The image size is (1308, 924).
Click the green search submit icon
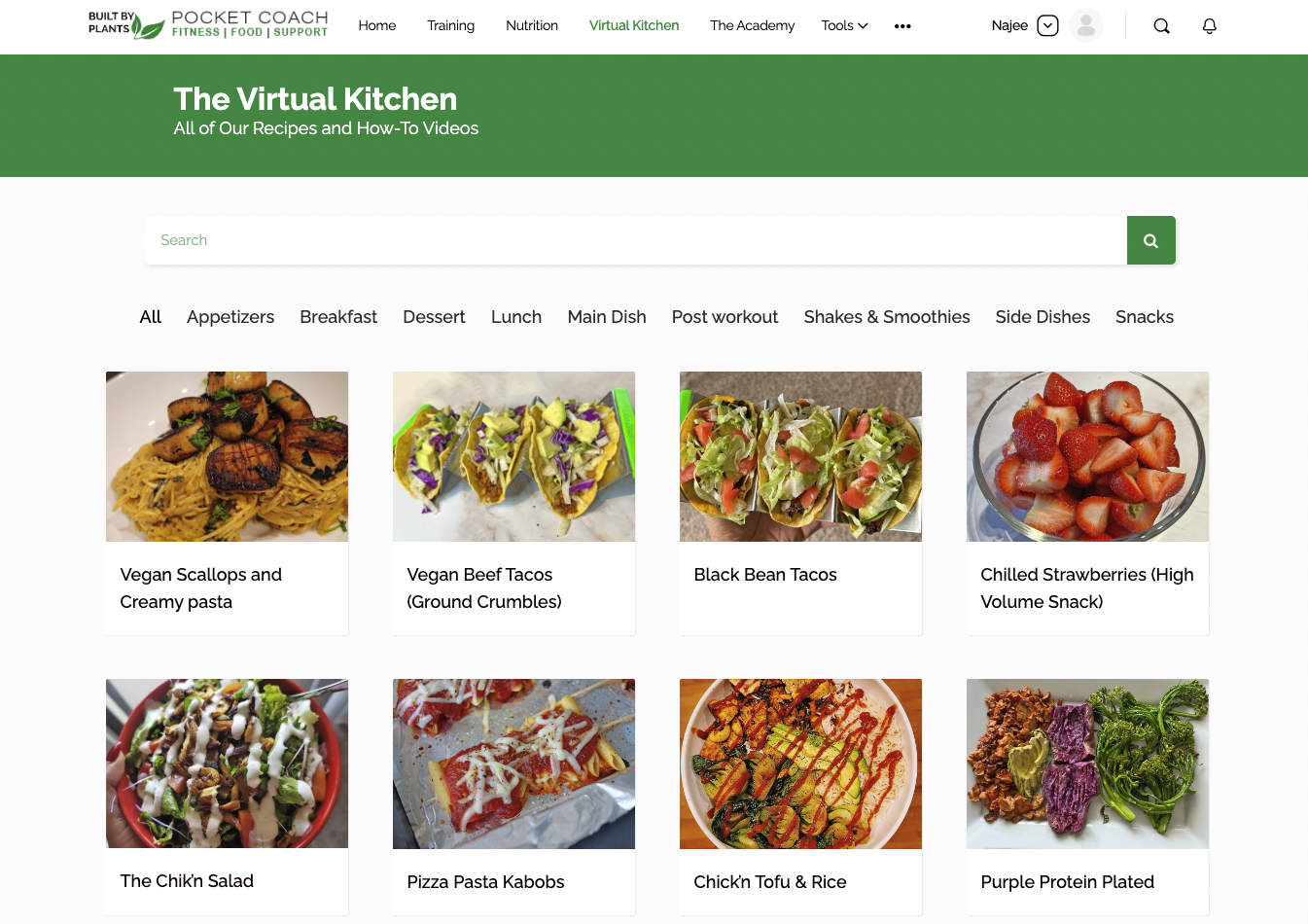pos(1151,240)
